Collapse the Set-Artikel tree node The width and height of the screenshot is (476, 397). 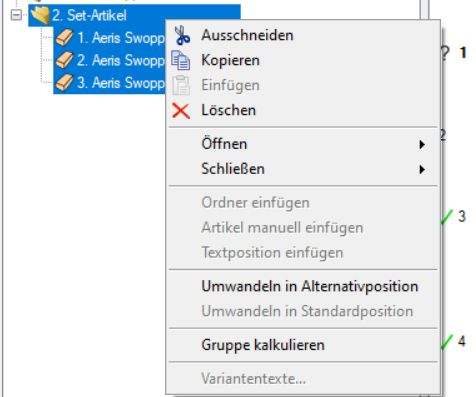16,15
